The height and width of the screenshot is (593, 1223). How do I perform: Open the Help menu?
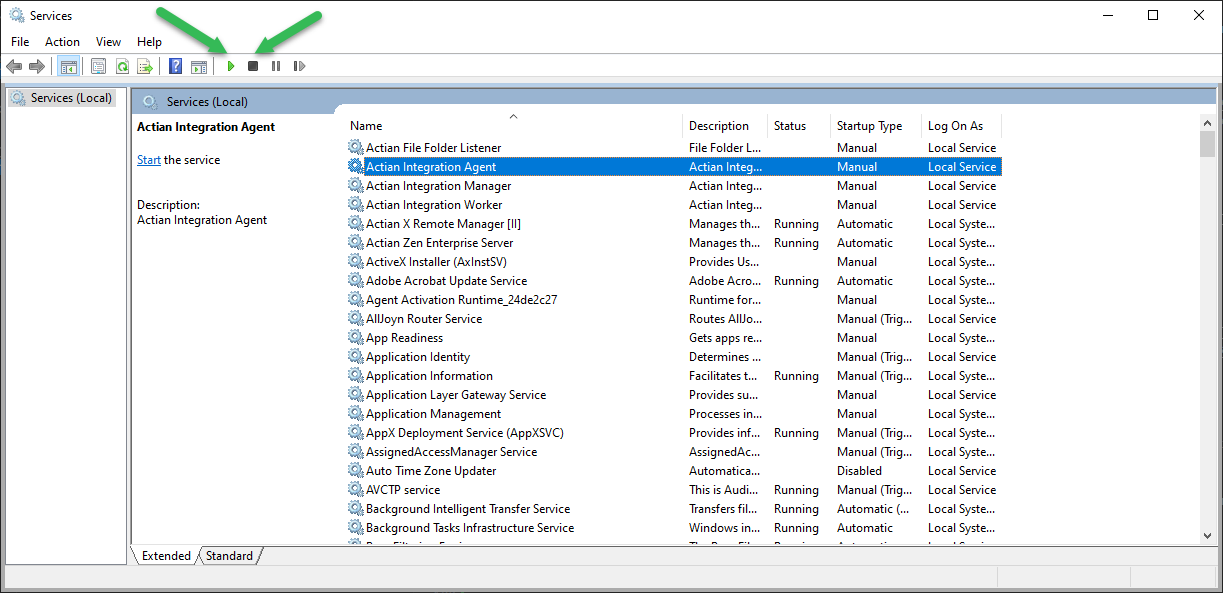point(149,42)
